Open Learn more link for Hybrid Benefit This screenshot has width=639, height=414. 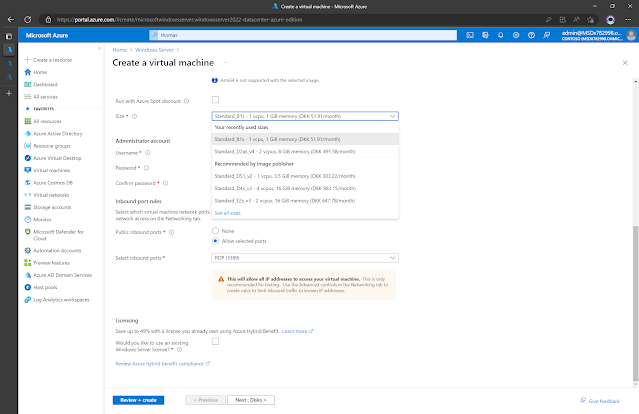pyautogui.click(x=297, y=331)
